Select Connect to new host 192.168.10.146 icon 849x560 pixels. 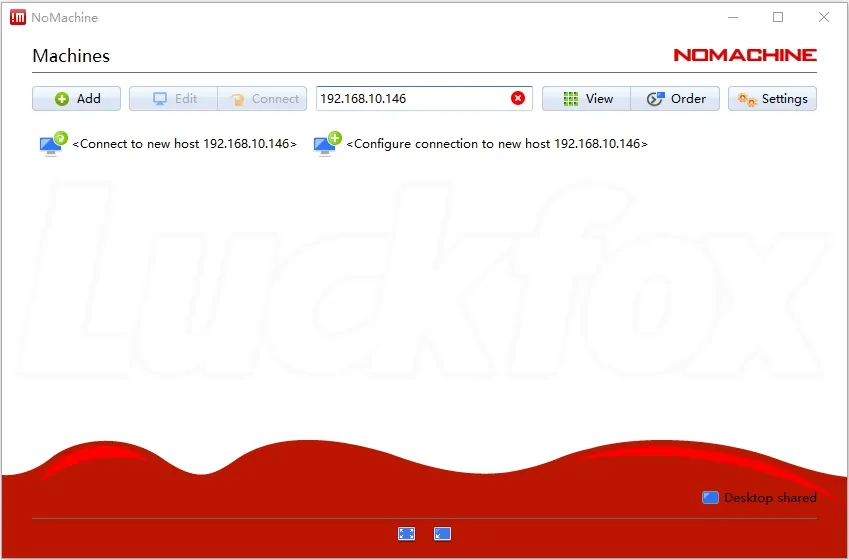53,144
